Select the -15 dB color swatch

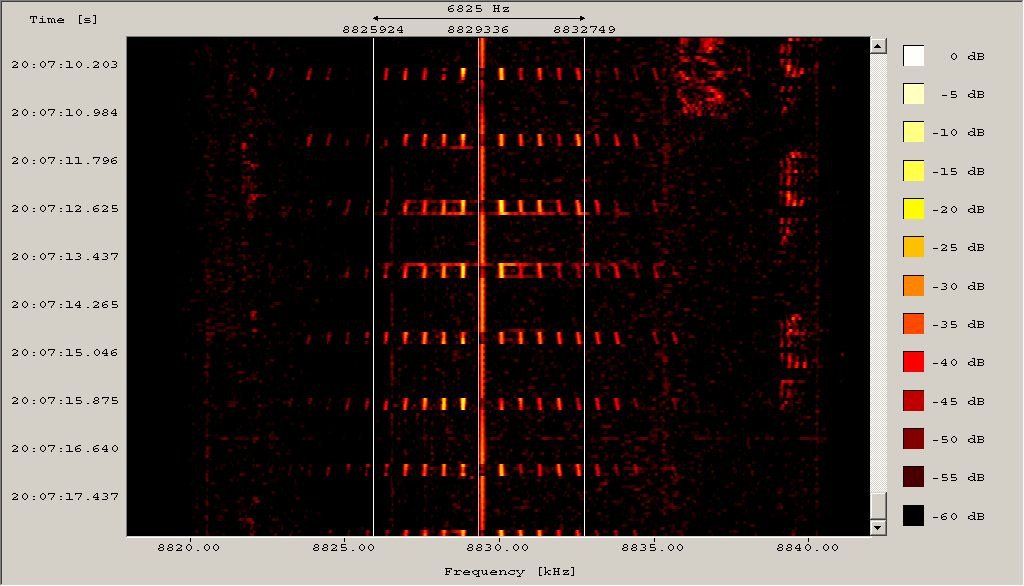click(x=914, y=171)
